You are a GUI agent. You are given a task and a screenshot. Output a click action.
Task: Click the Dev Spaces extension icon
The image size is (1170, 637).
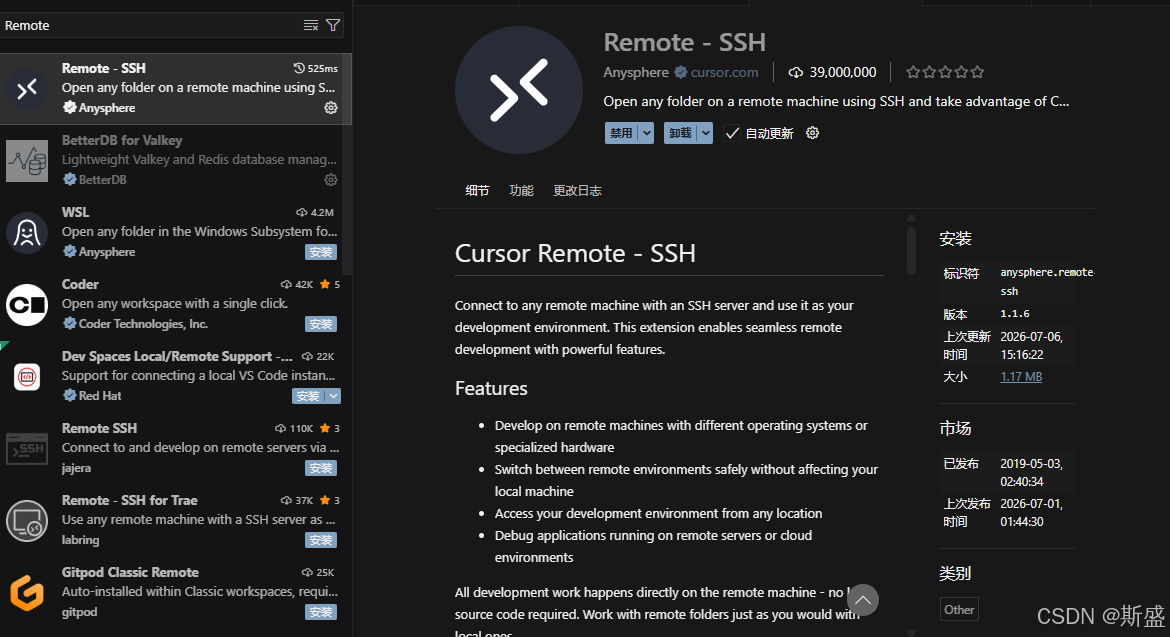tap(27, 377)
